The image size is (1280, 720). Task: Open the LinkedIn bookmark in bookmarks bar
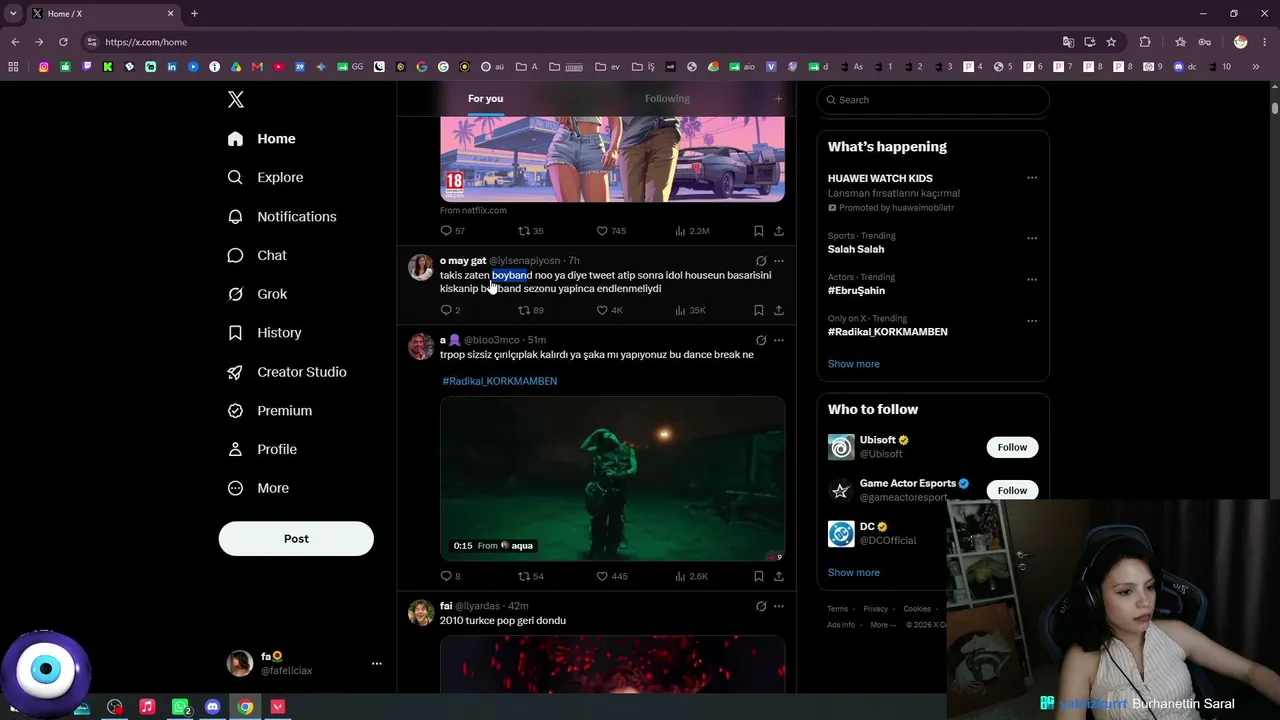(172, 67)
